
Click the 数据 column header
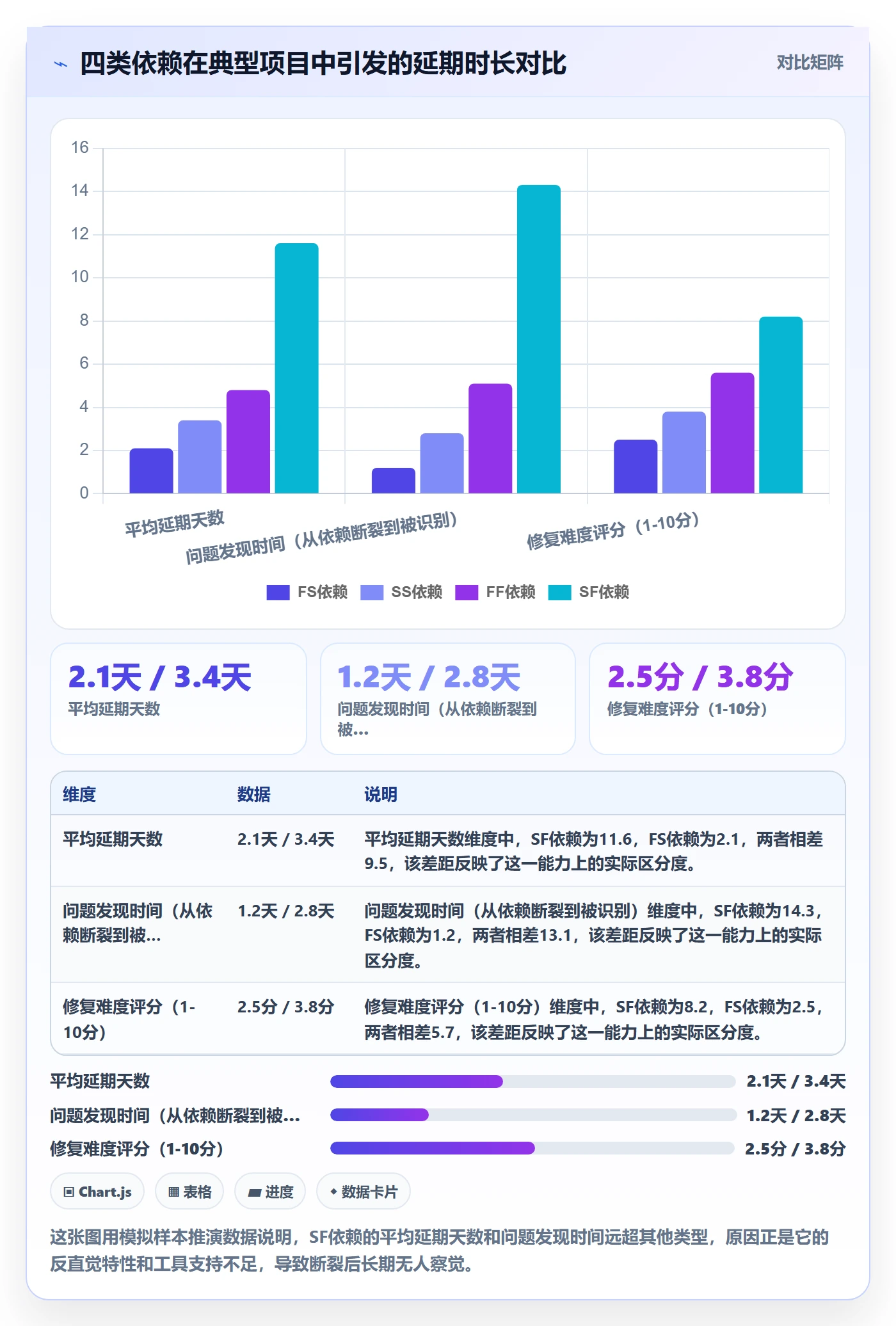coord(254,794)
